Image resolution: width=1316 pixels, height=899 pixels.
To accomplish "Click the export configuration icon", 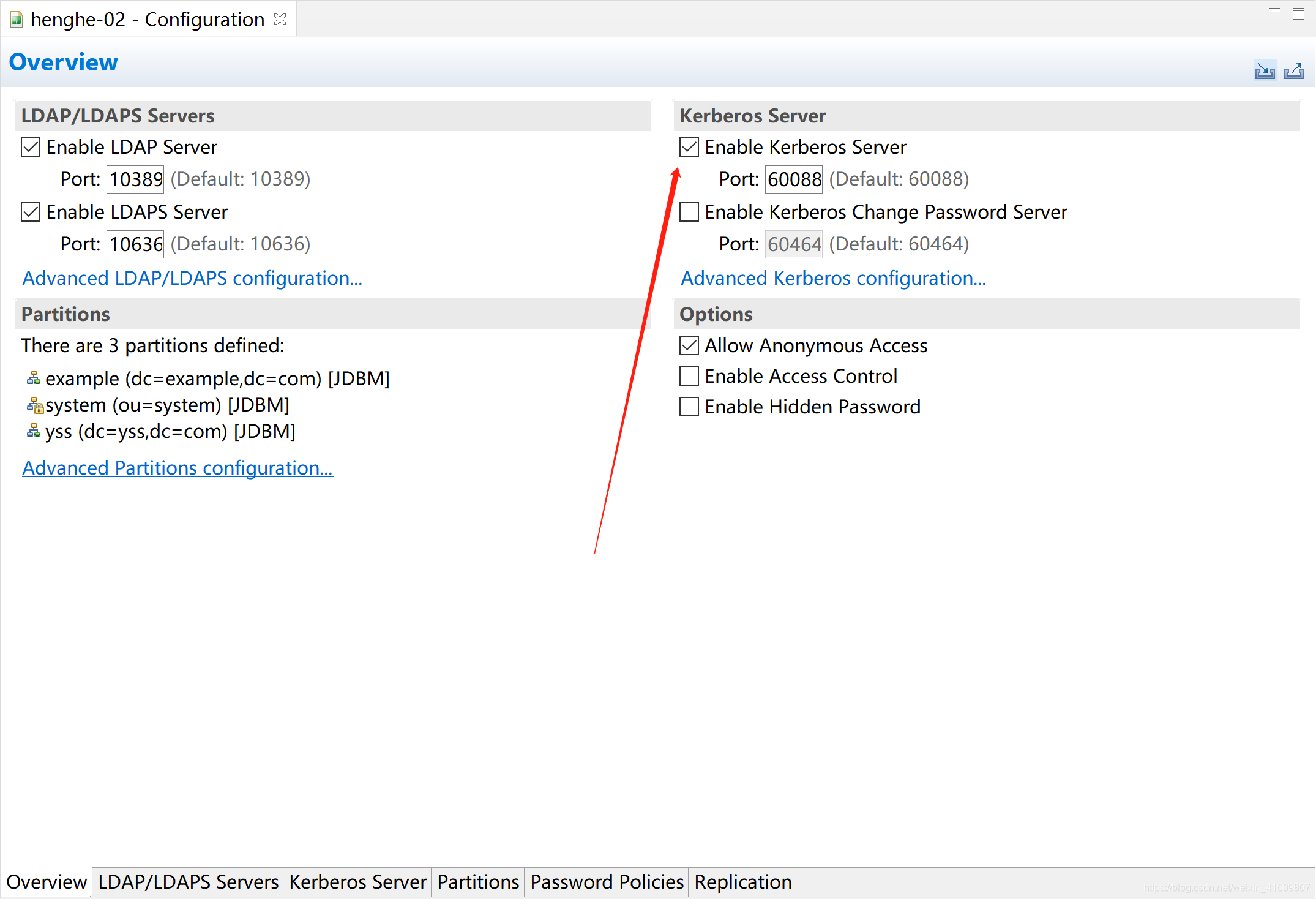I will (x=1294, y=71).
